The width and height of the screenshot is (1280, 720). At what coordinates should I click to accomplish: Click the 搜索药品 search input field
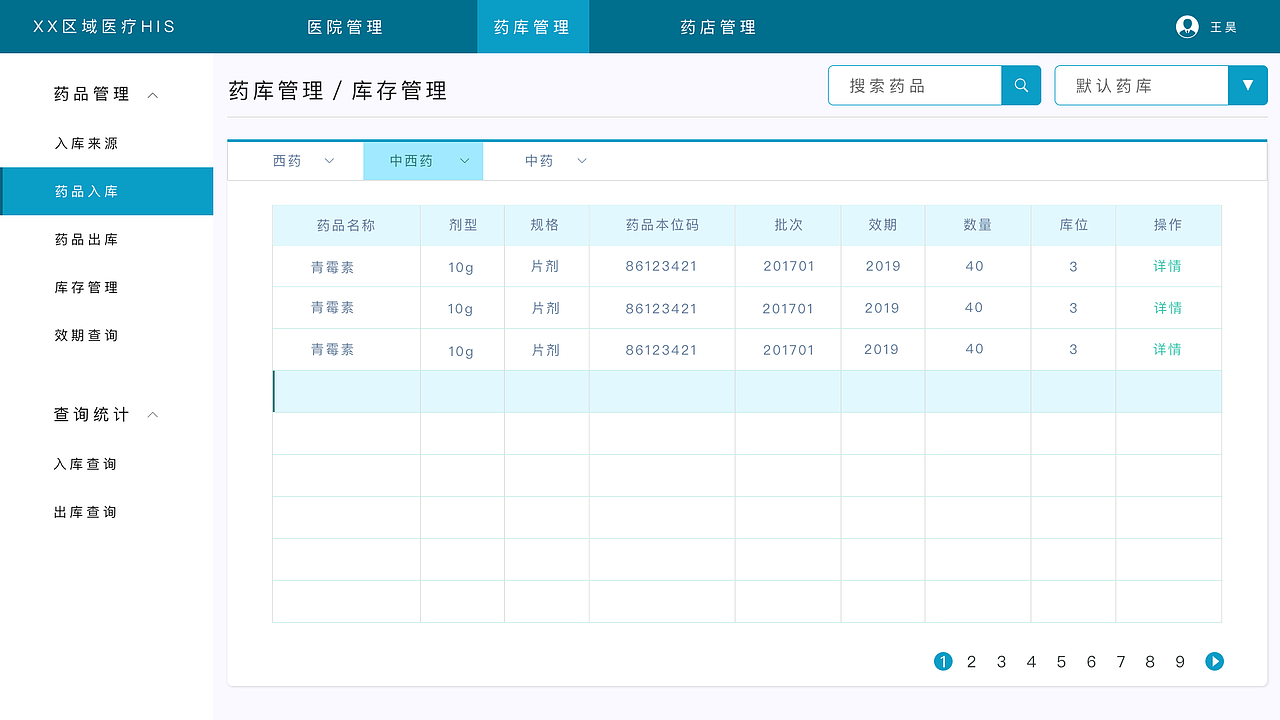[x=915, y=85]
